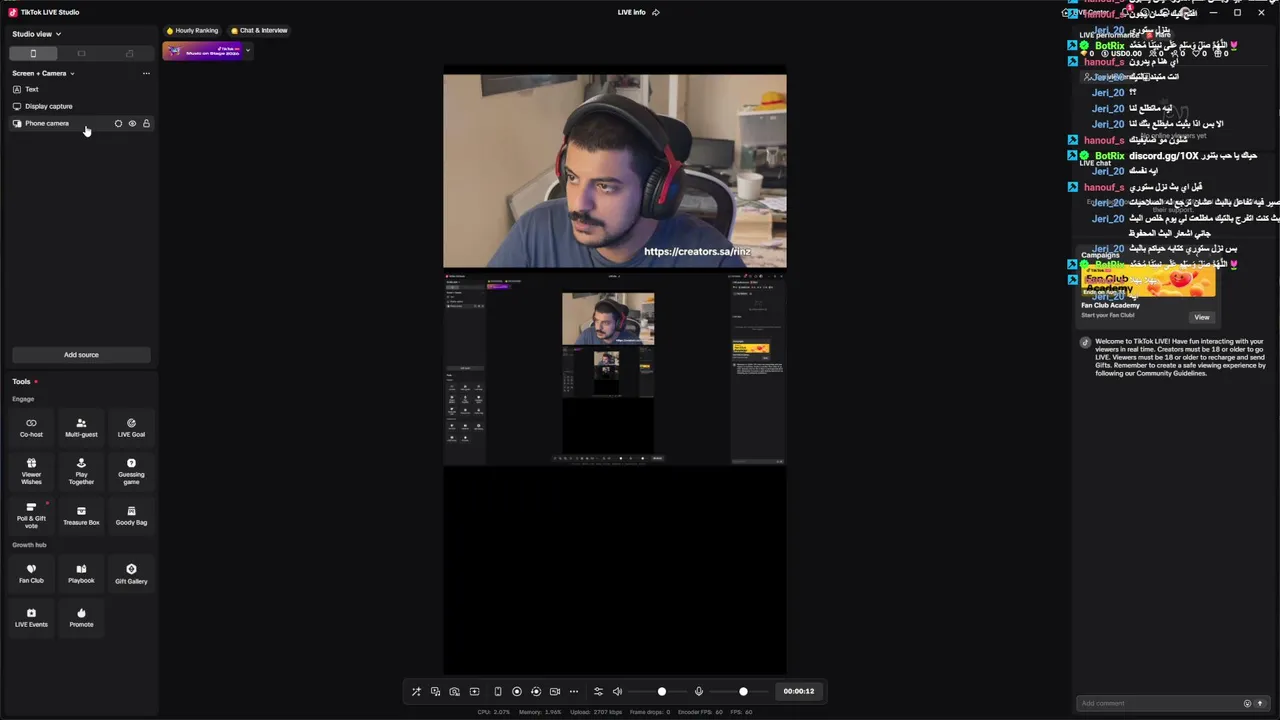
Task: Select the display capture preview in canvas
Action: tap(615, 370)
